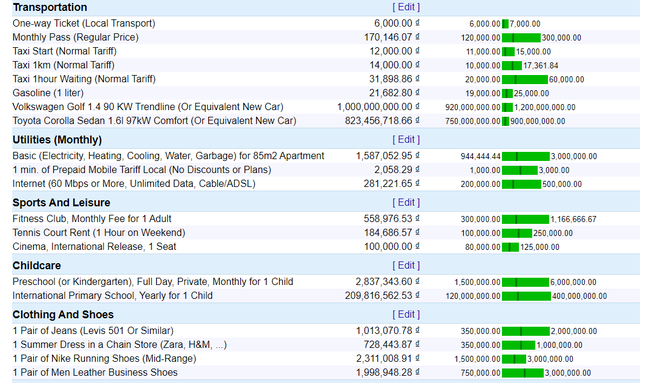Click the Gasoline (1 liter) range bar
The image size is (660, 383).
coord(507,93)
